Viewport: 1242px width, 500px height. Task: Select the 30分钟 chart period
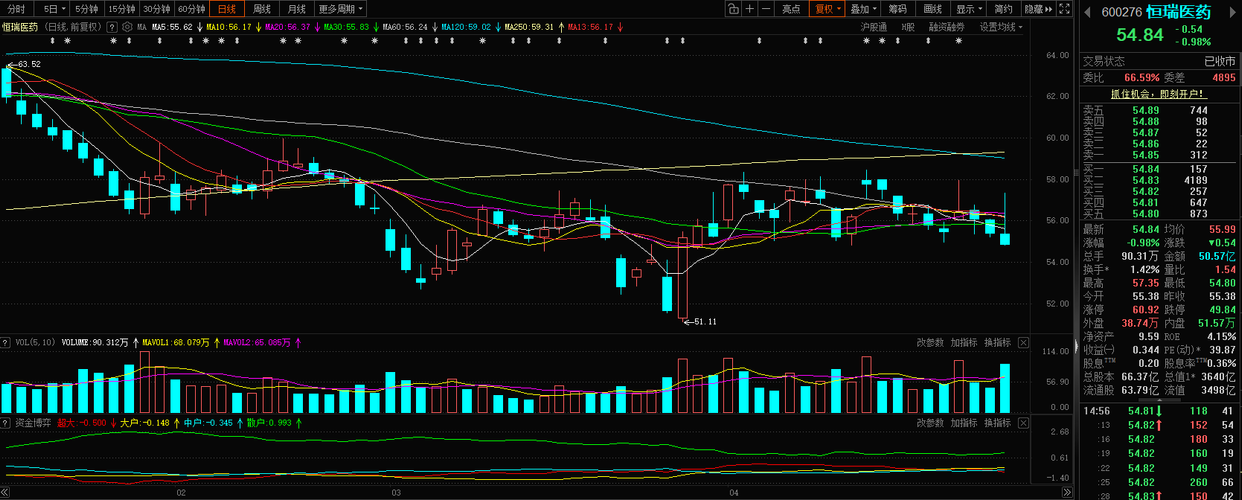click(157, 8)
